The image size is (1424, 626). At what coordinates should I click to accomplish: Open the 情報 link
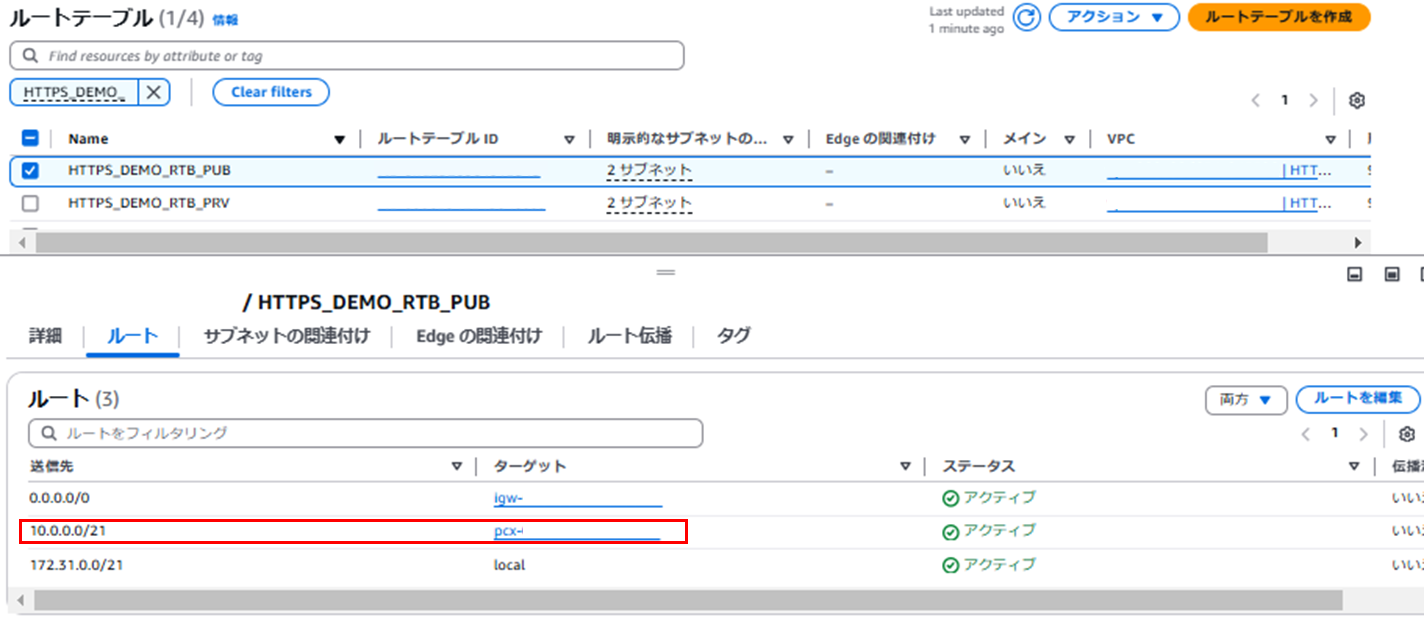(225, 20)
